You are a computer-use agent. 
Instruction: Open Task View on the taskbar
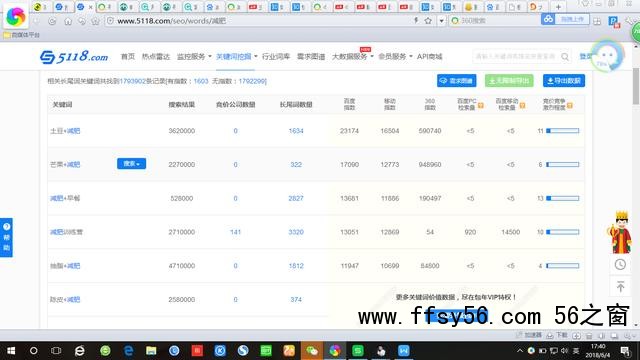(x=56, y=351)
